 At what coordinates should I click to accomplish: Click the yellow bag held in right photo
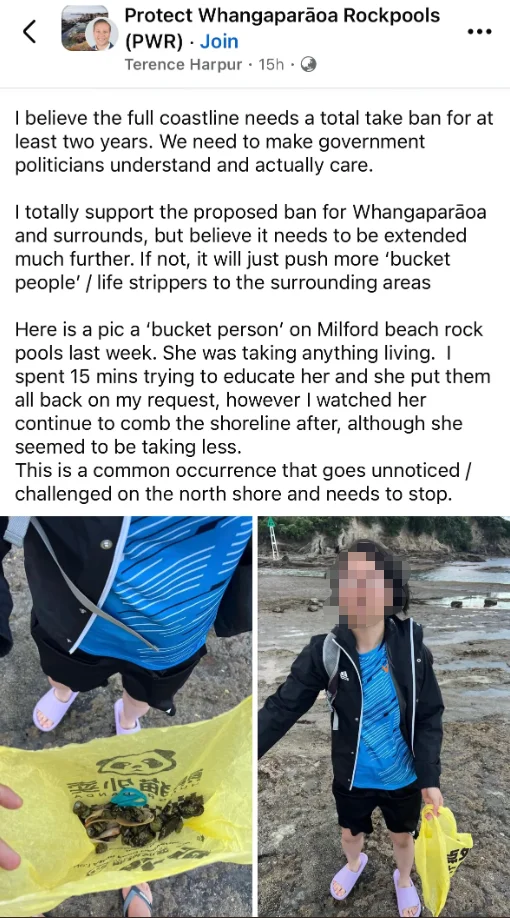443,851
